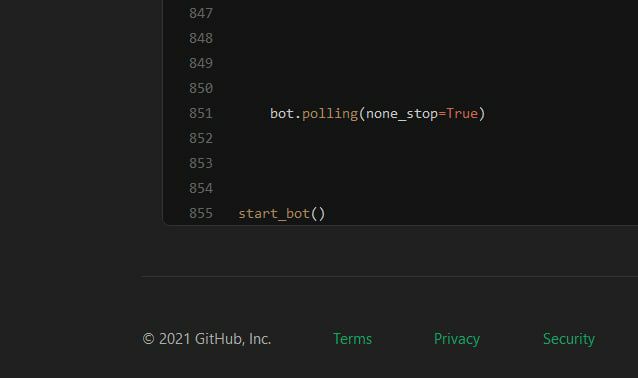Screen dimensions: 638x378
Task: Select line number 847
Action: tap(201, 13)
